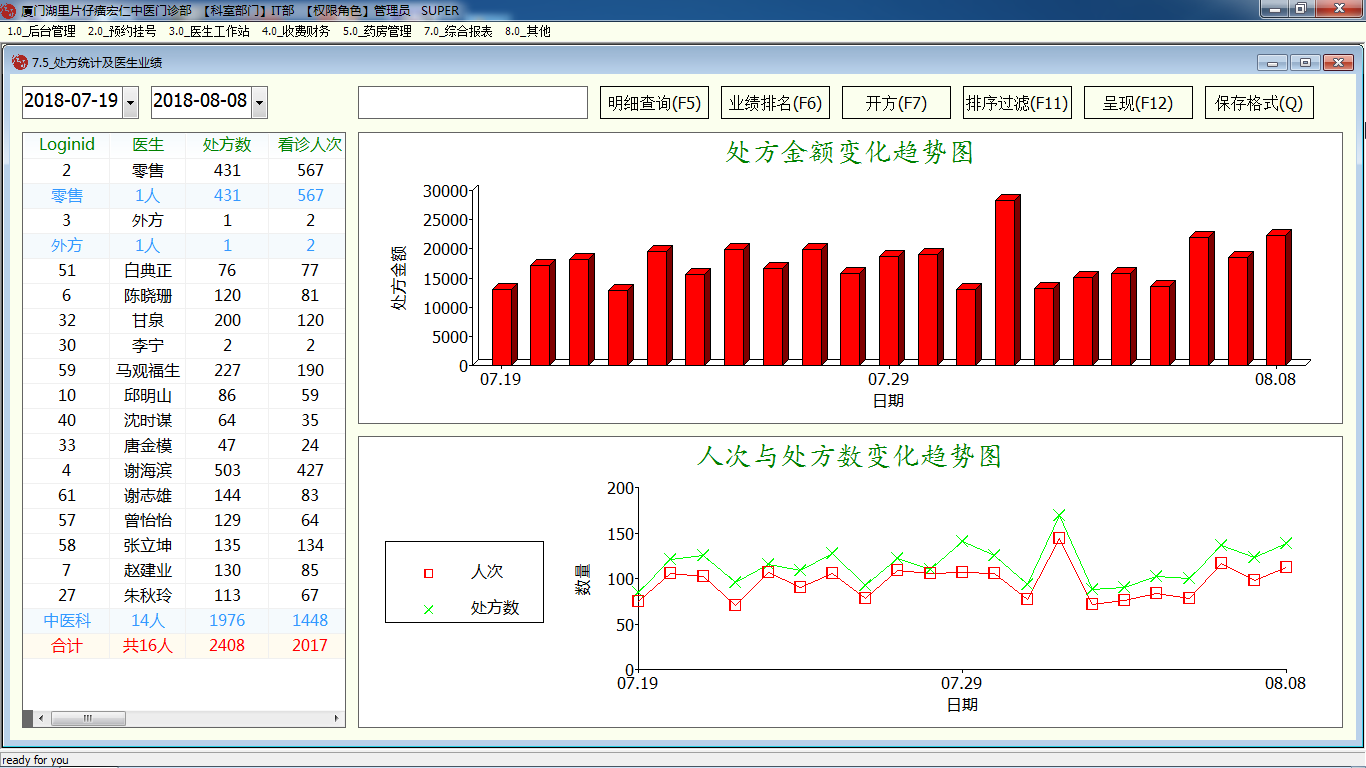Click the 明细查询(F5) button
Image resolution: width=1366 pixels, height=768 pixels.
pos(654,103)
